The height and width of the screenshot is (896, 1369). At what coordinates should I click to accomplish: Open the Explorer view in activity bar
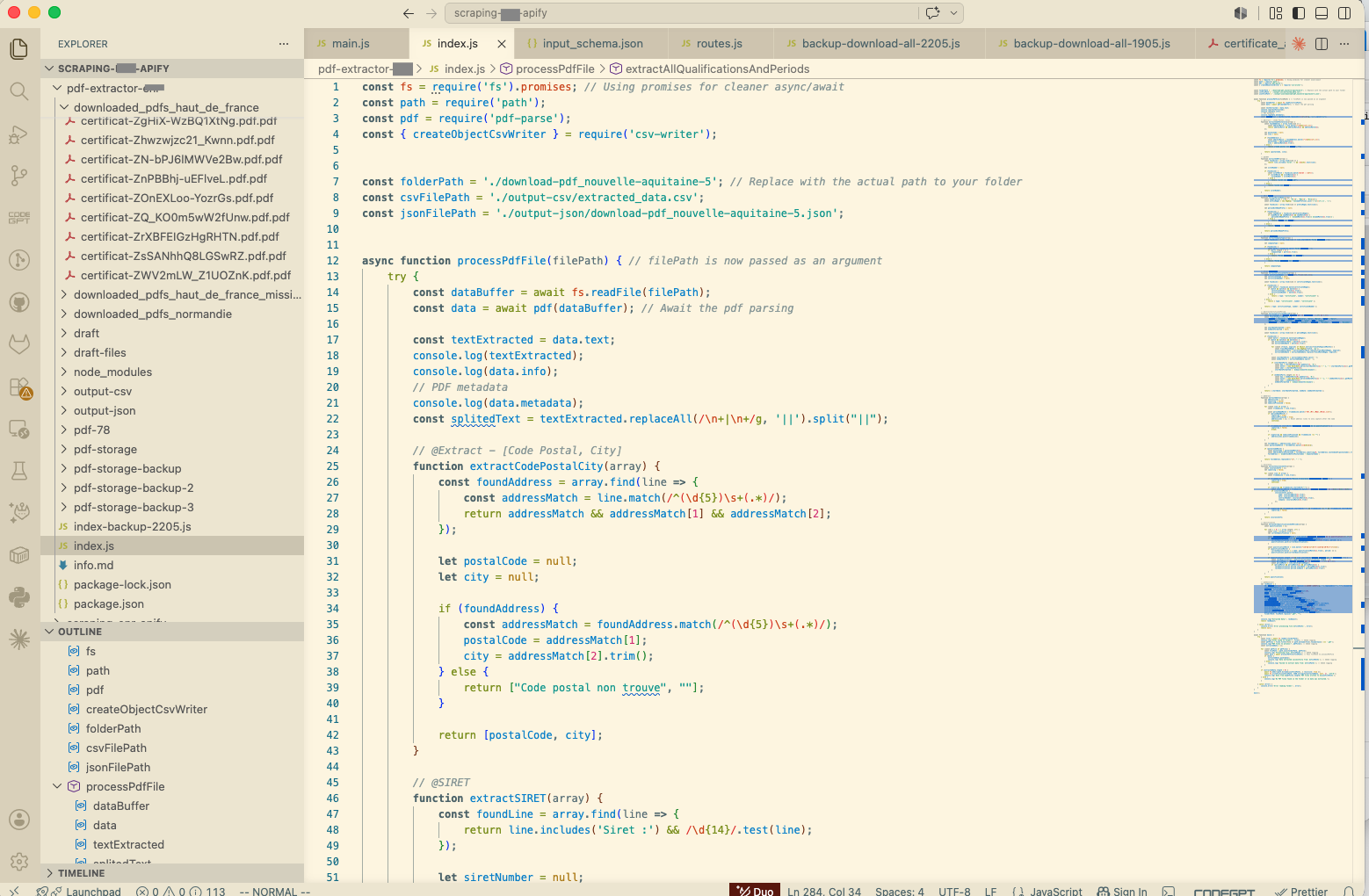click(x=19, y=48)
